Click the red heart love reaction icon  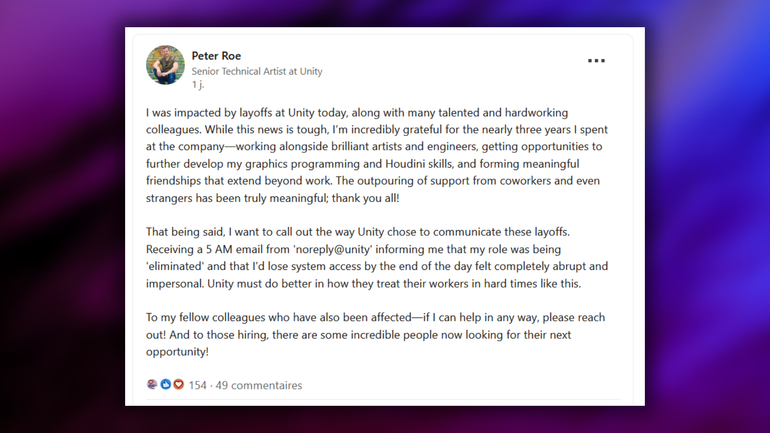179,385
